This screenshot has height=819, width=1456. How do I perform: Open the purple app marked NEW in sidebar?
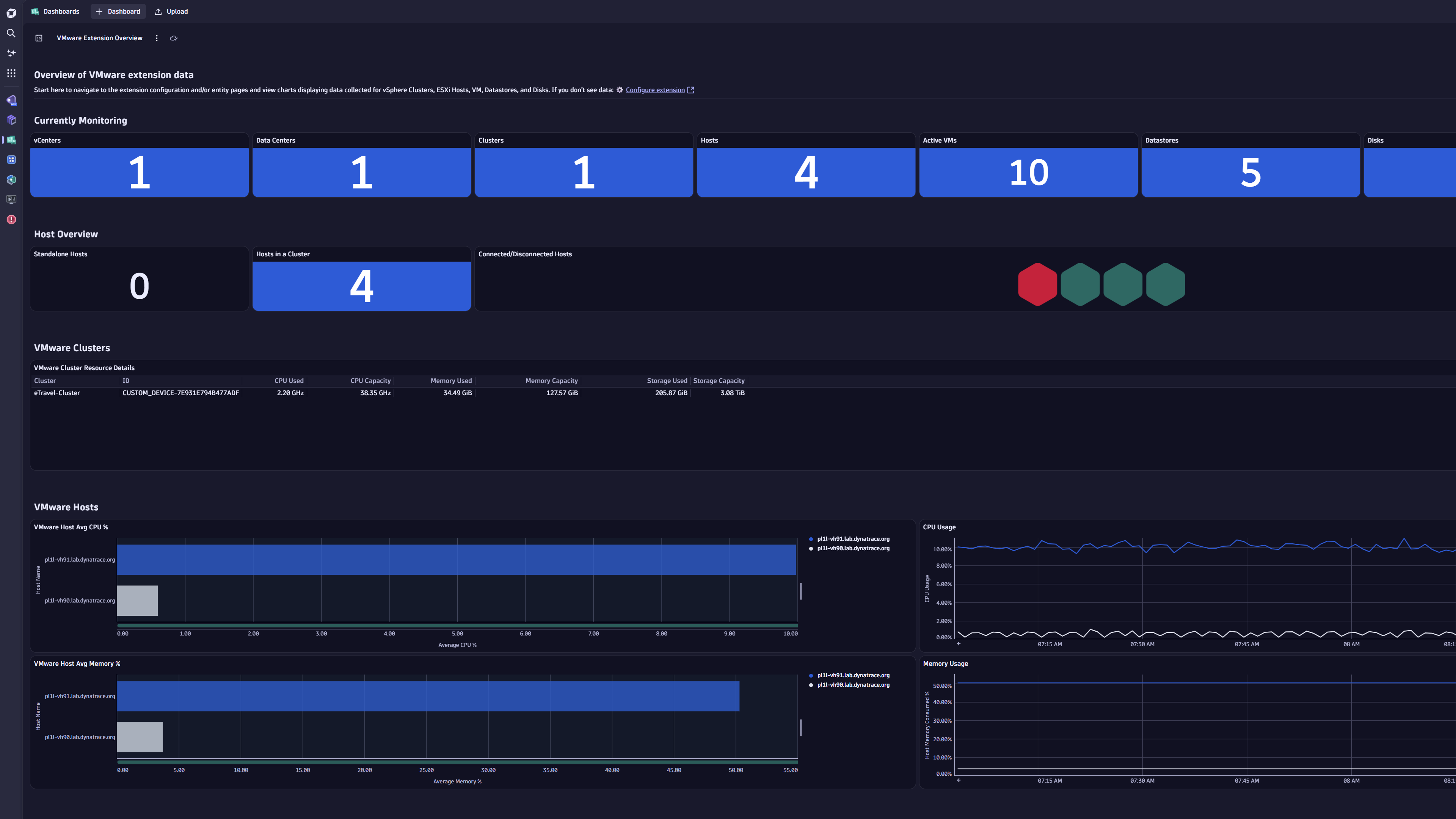click(11, 99)
